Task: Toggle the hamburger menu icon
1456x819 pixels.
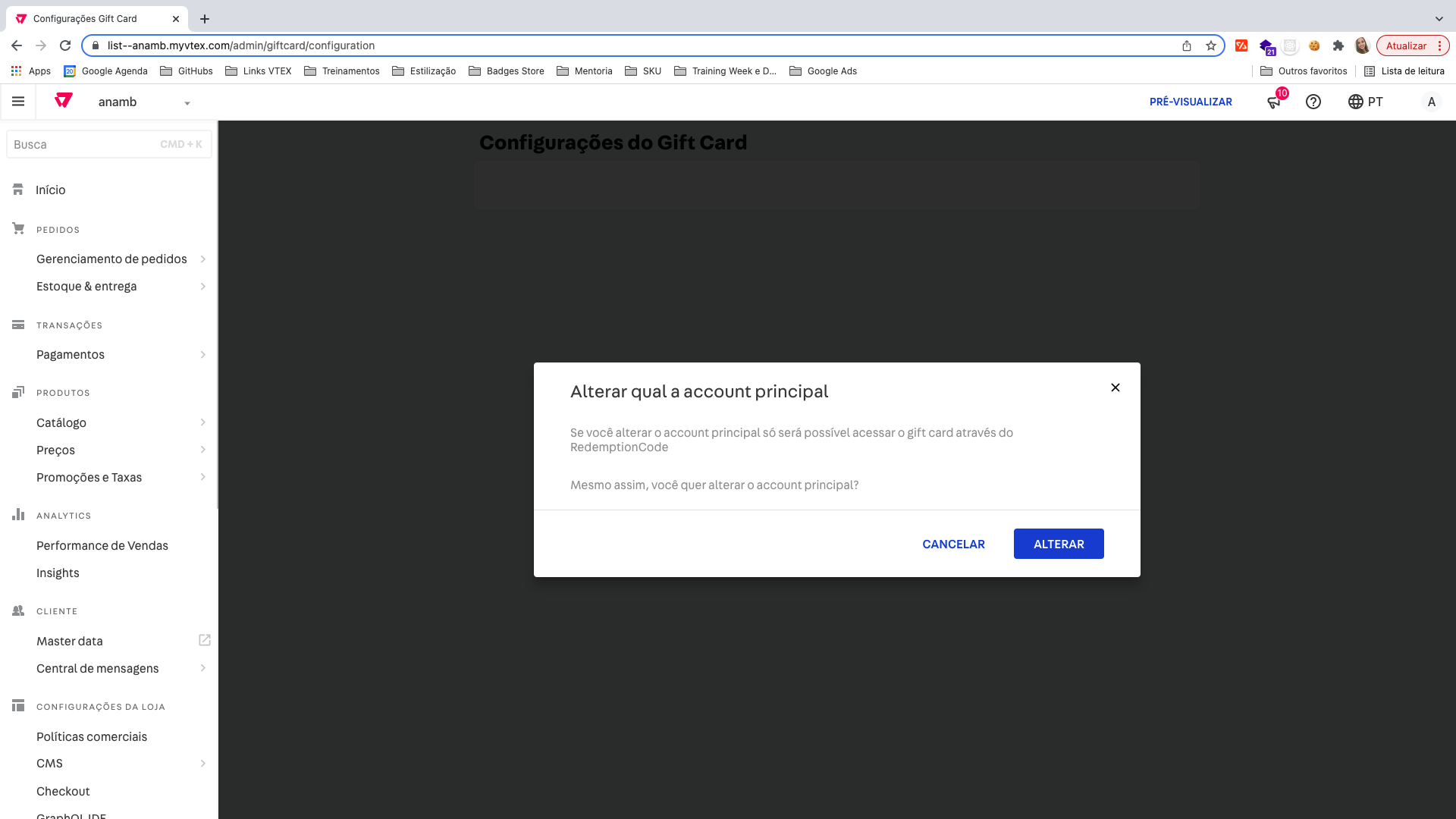Action: point(18,102)
